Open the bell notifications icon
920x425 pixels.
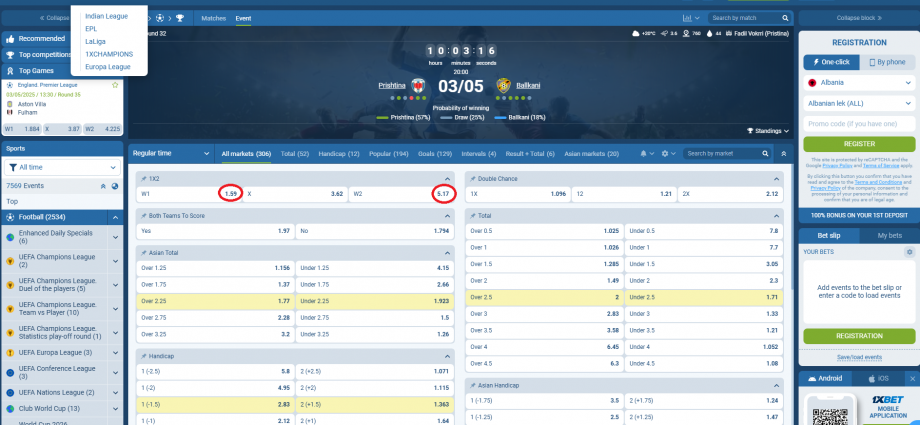coord(644,154)
